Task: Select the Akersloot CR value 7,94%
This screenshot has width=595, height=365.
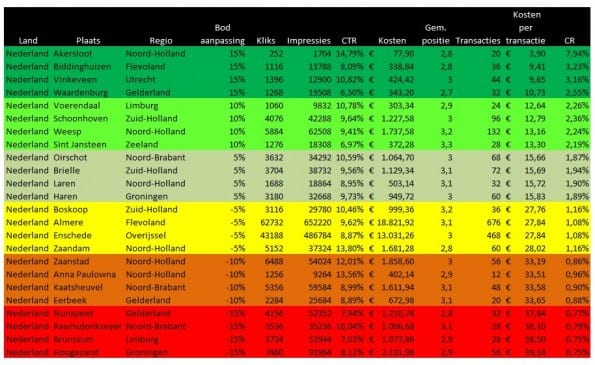Action: pos(577,53)
